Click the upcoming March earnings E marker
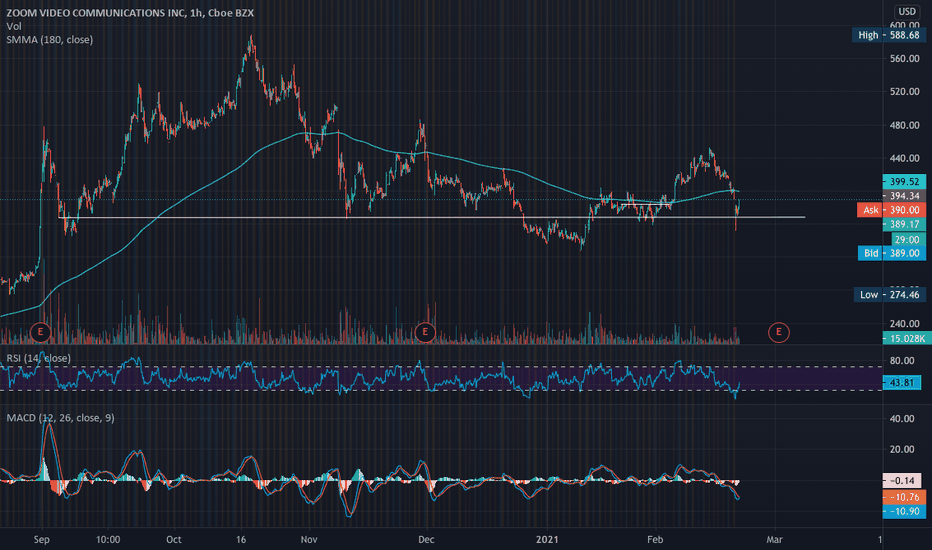Image resolution: width=932 pixels, height=550 pixels. pyautogui.click(x=779, y=332)
